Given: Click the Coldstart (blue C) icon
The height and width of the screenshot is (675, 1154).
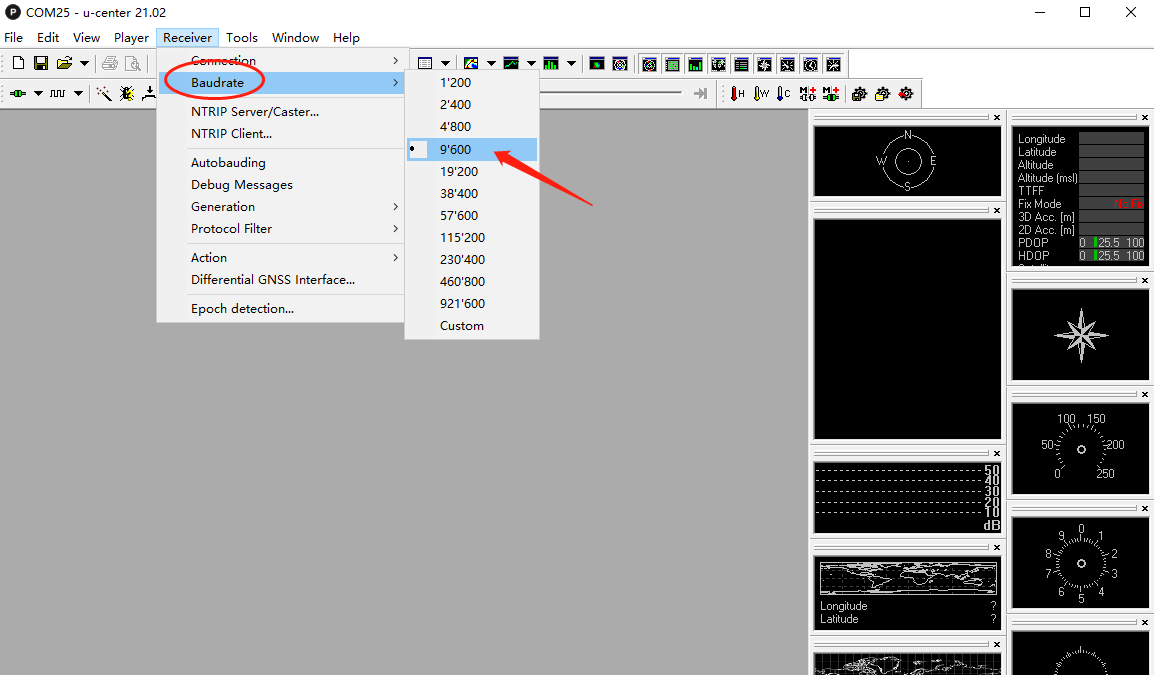Looking at the screenshot, I should [784, 93].
